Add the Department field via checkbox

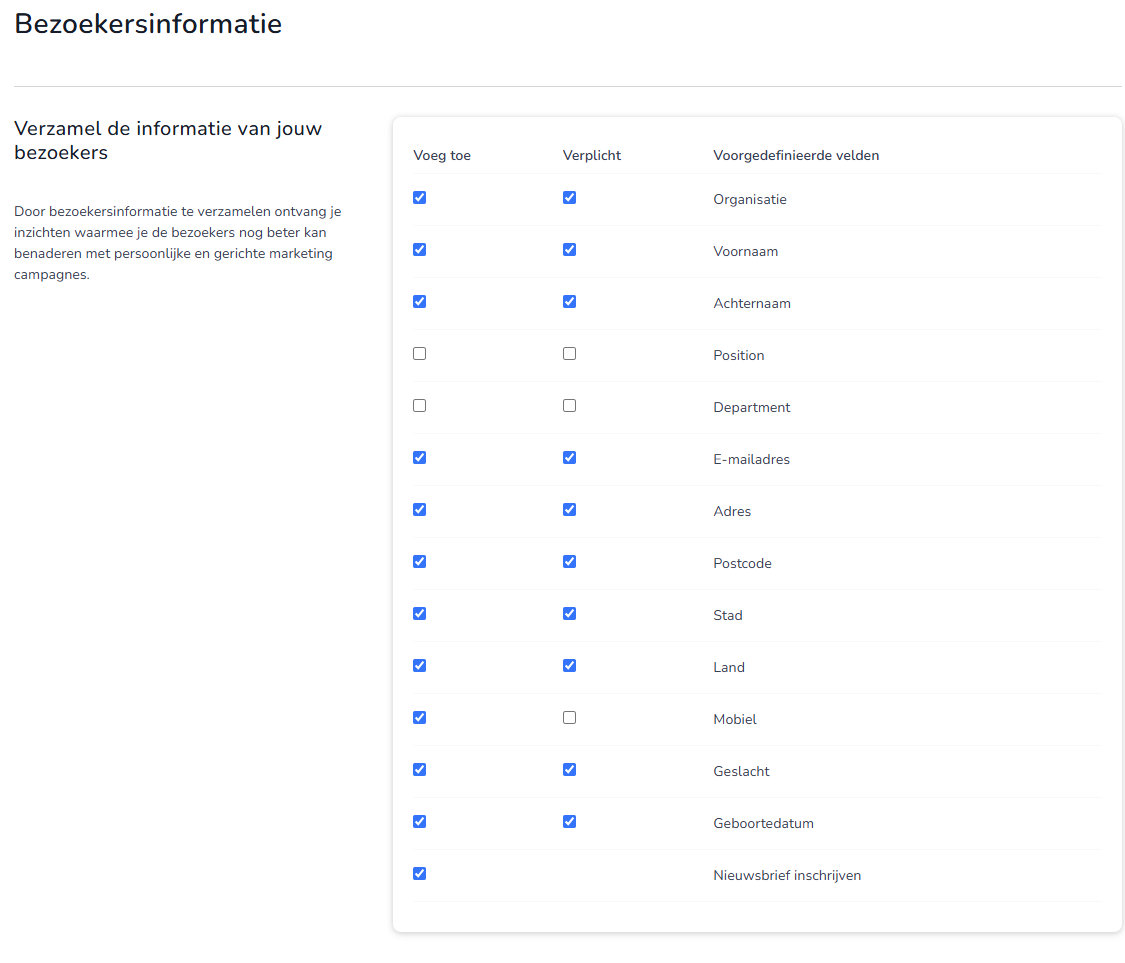coord(419,406)
